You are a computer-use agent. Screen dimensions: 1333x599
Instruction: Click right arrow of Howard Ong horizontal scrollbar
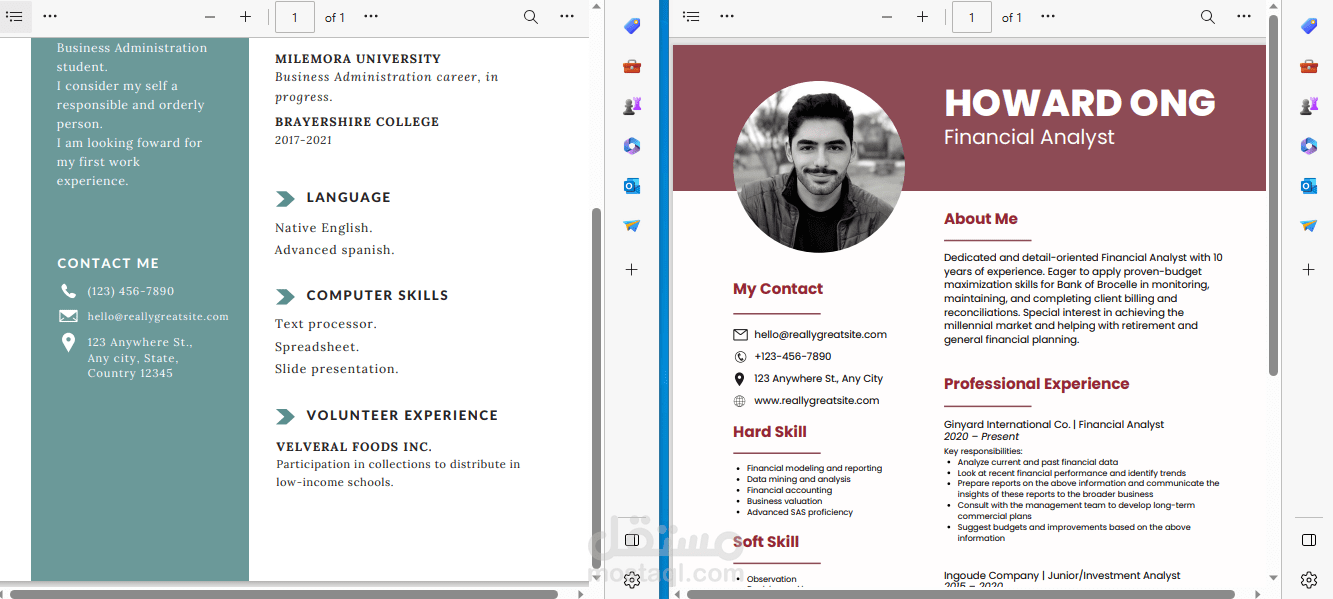(1260, 594)
